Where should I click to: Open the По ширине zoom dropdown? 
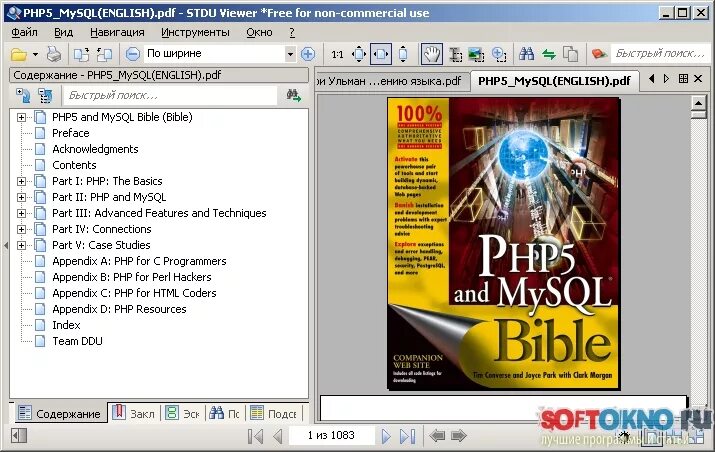click(x=290, y=54)
